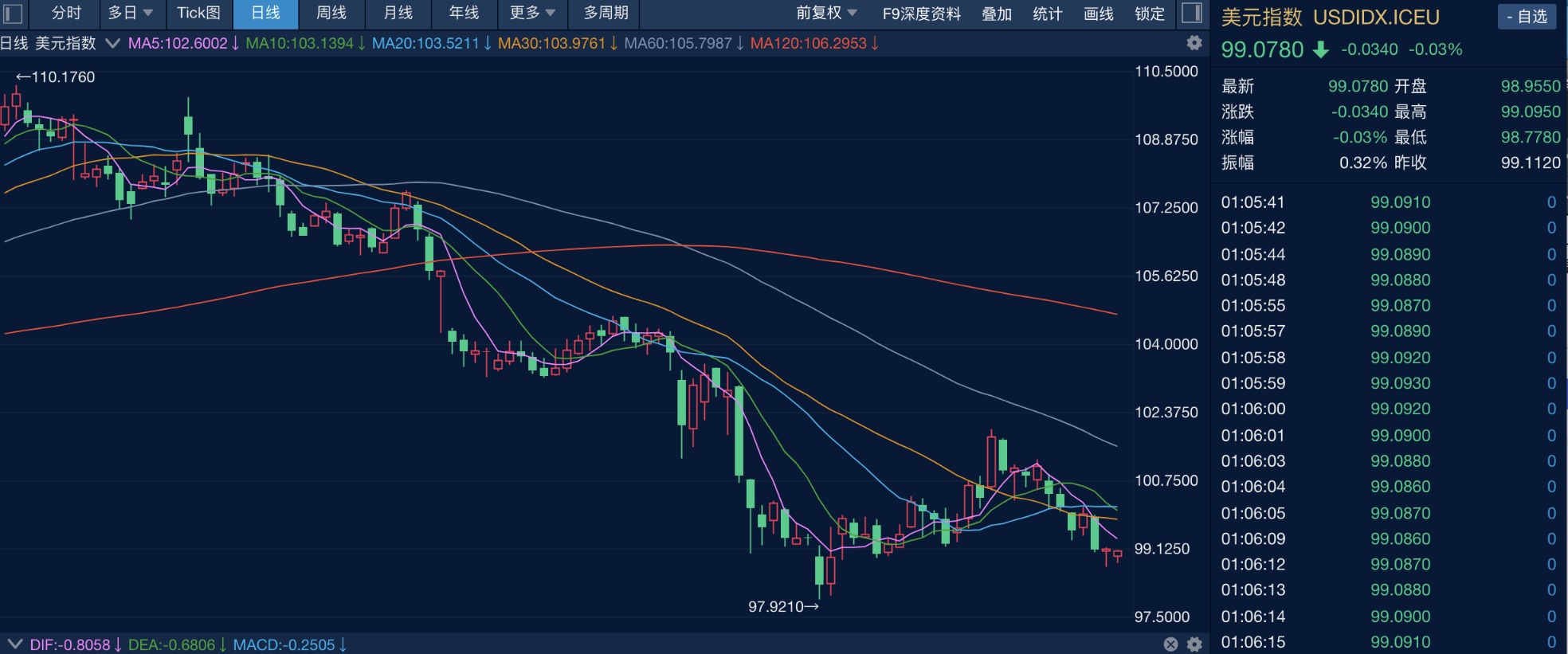Open chart settings gear icon
This screenshot has height=654, width=1568.
click(1194, 43)
